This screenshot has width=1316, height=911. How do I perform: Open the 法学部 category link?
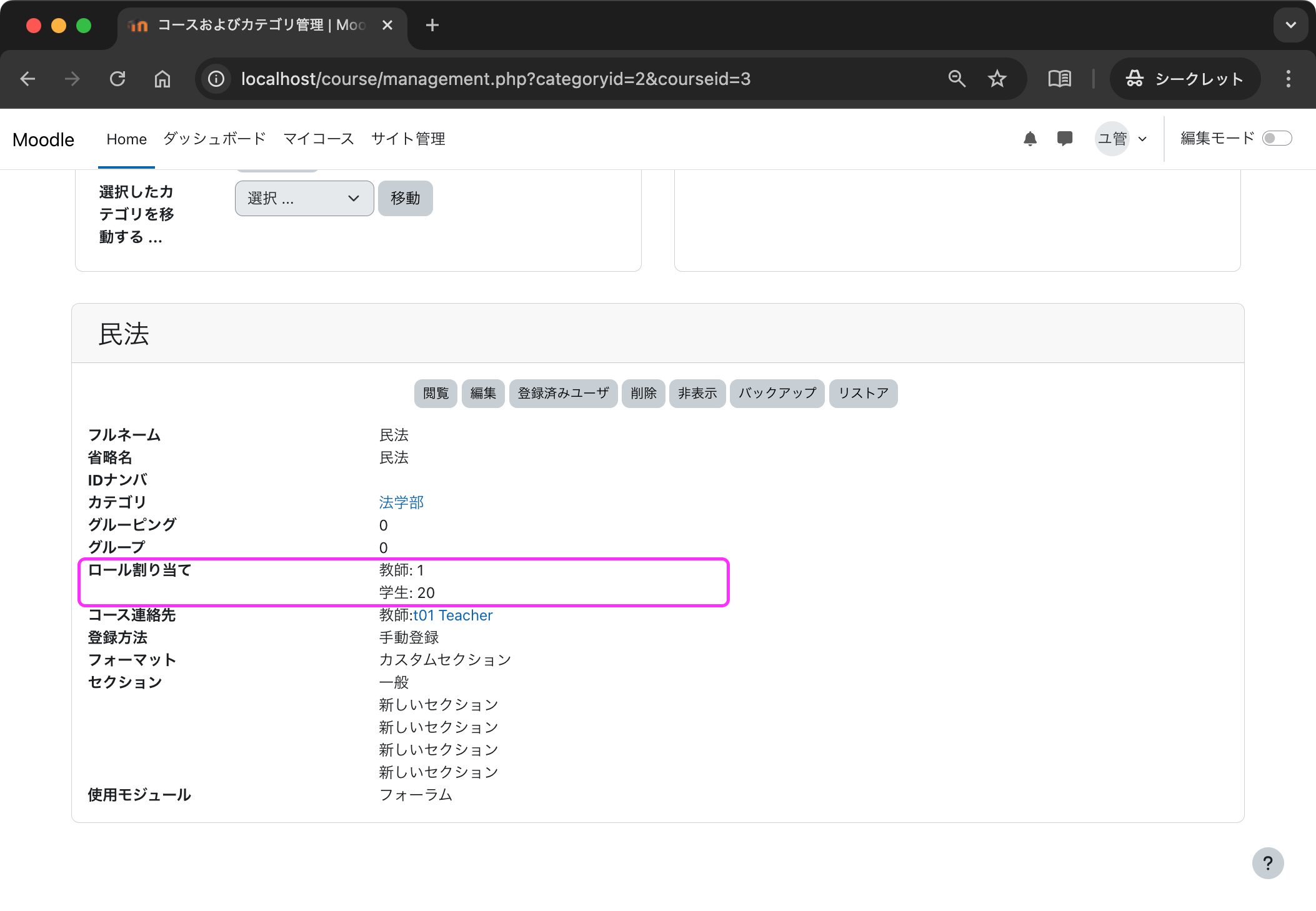[401, 502]
